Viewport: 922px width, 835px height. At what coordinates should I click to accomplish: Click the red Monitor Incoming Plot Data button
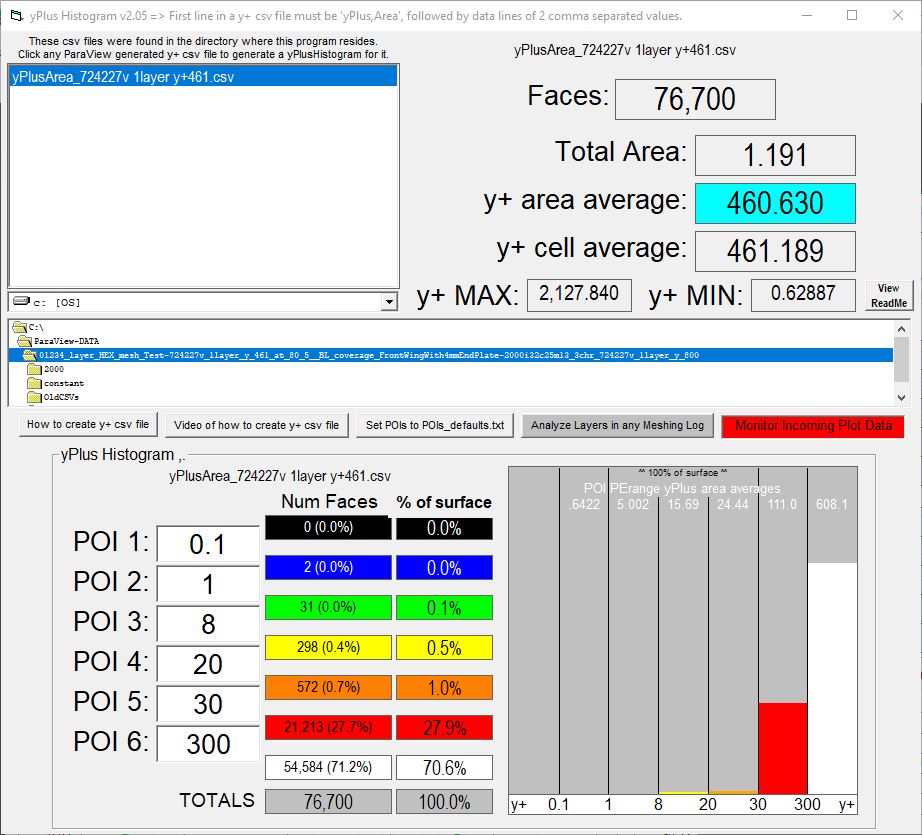click(812, 425)
